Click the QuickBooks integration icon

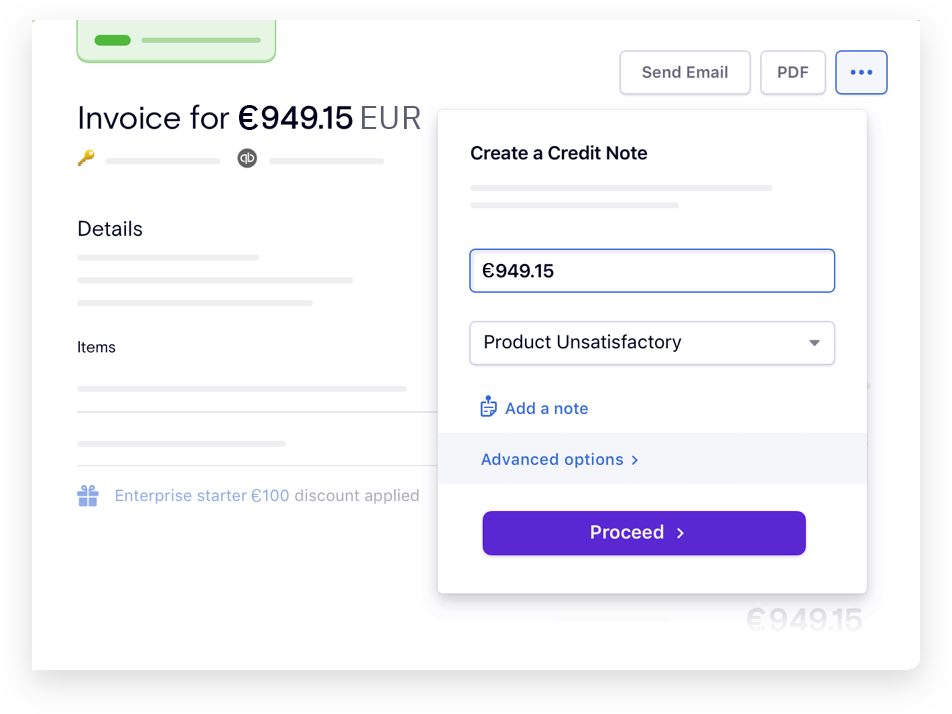(247, 158)
